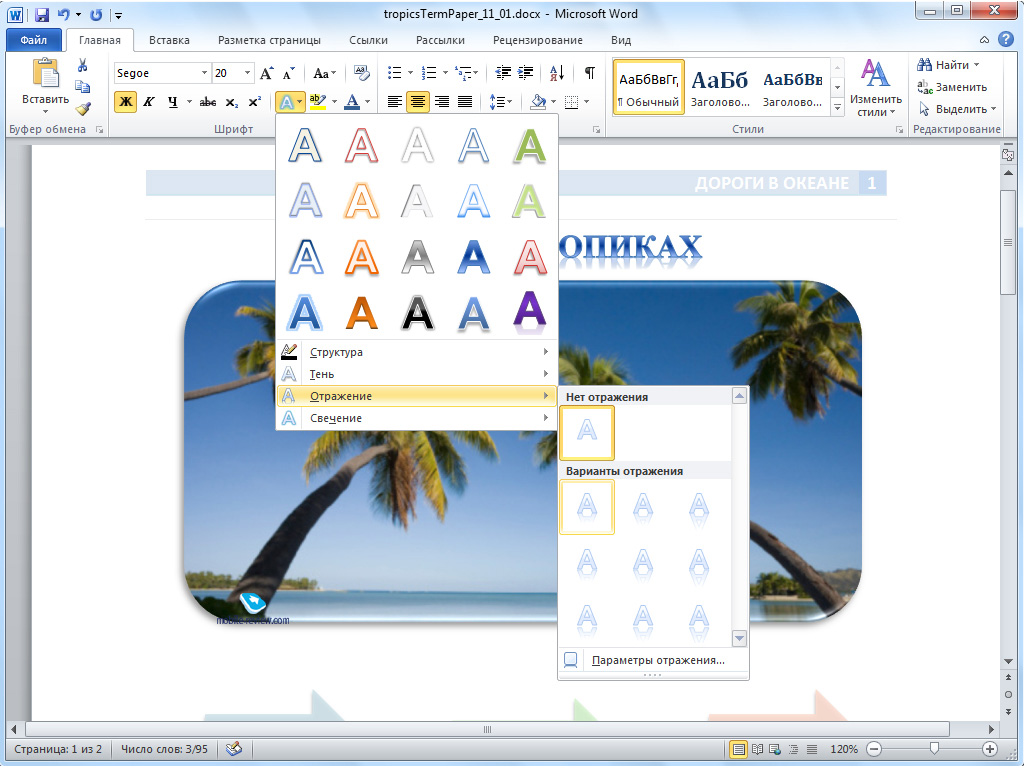1024x768 pixels.
Task: Justify paragraph text
Action: point(465,102)
